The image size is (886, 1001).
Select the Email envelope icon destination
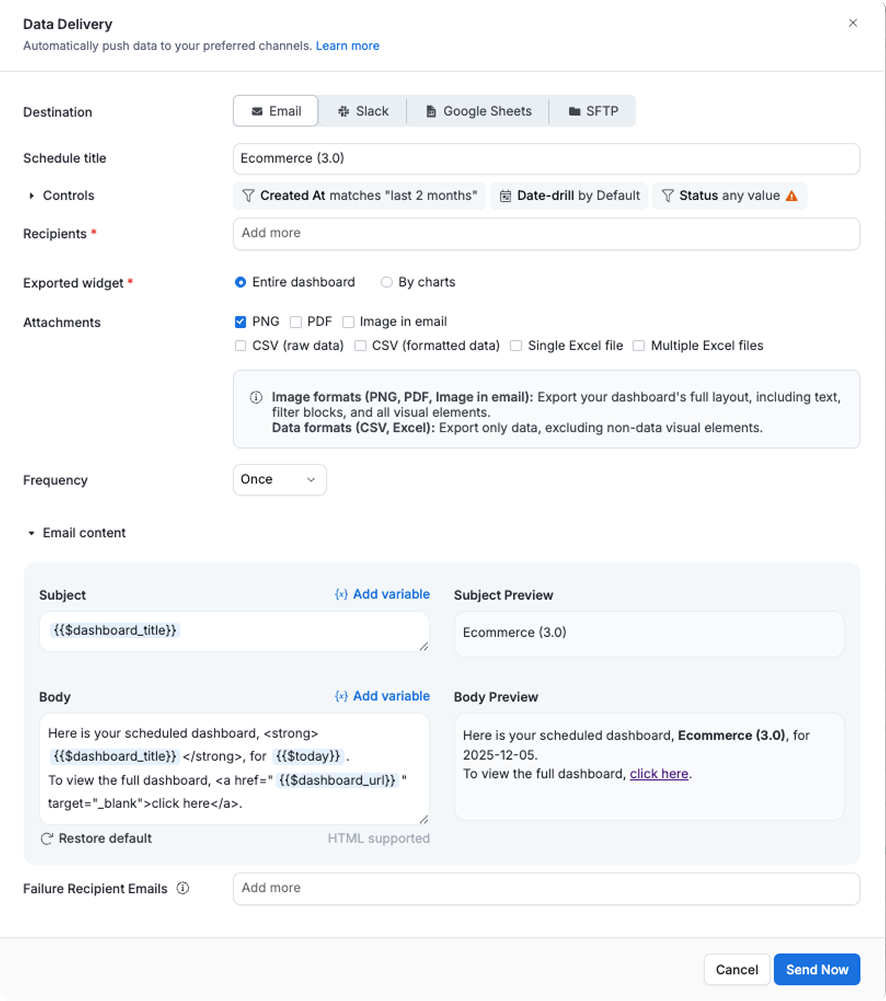[256, 111]
